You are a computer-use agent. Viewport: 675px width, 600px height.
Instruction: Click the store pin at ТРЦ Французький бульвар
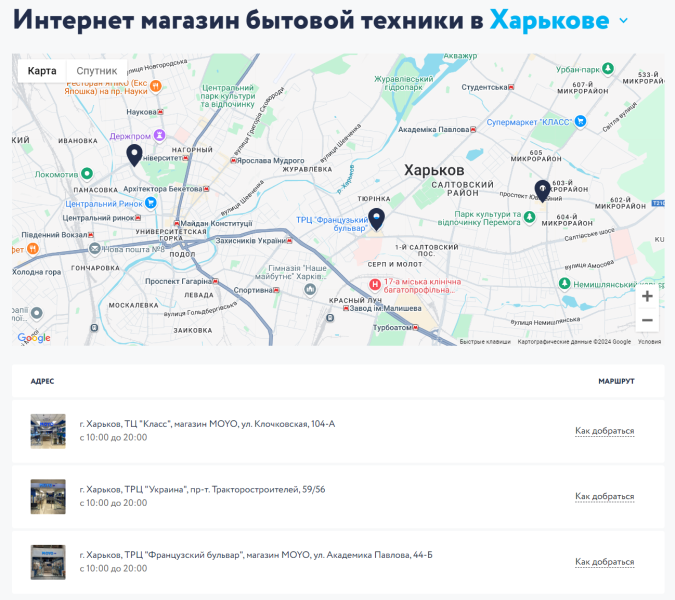pyautogui.click(x=376, y=218)
